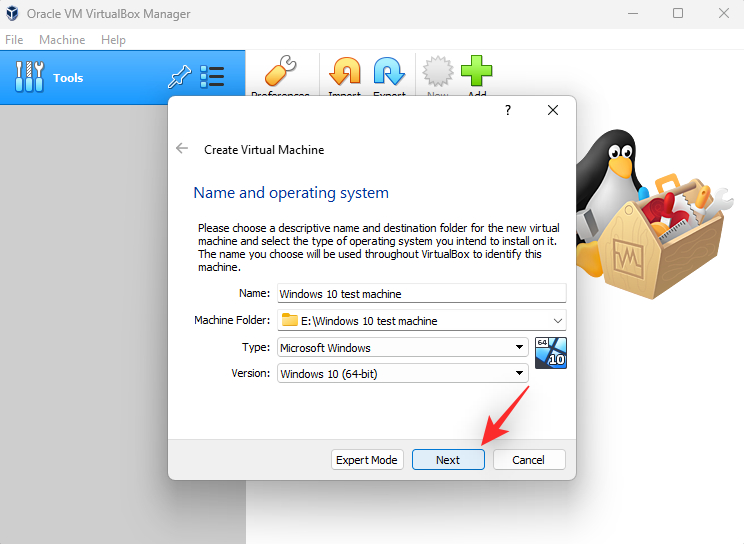
Task: Click the Windows 10 64-bit OS badge
Action: (550, 353)
